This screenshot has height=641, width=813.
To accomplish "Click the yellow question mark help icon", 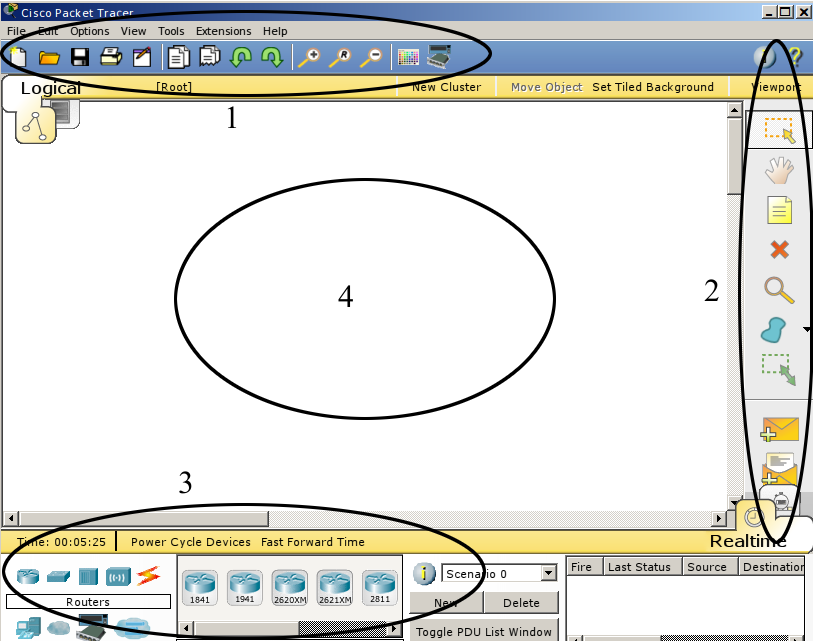I will click(x=794, y=56).
